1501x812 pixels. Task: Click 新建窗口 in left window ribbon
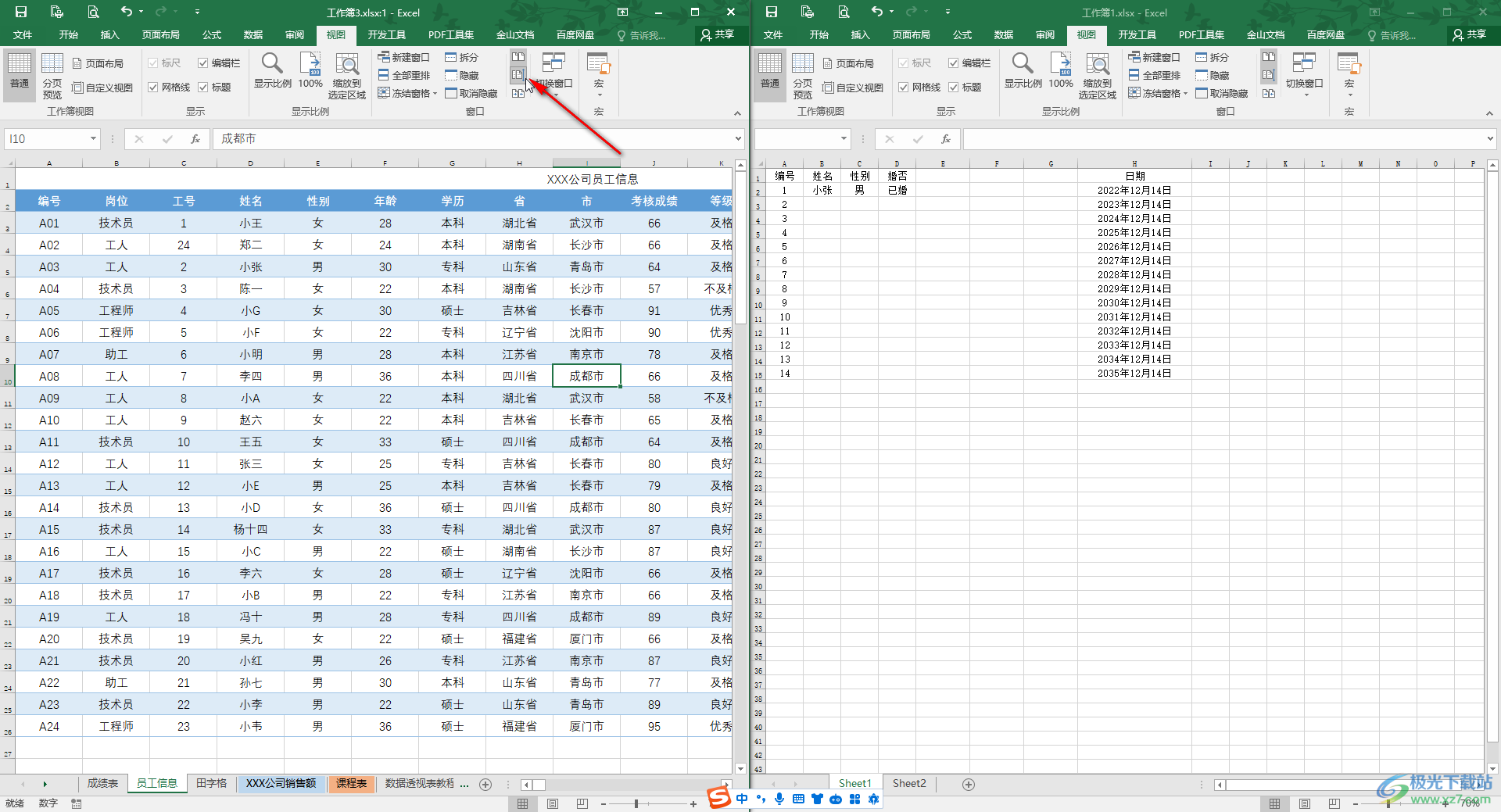(x=403, y=57)
